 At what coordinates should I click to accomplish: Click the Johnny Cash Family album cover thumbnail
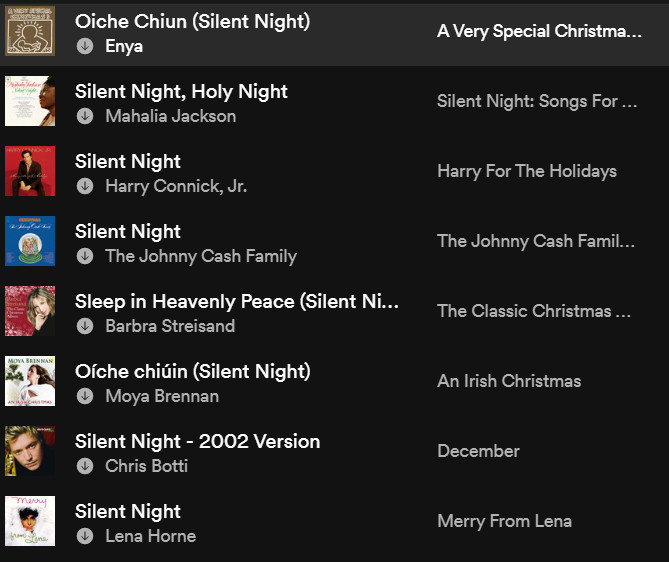tap(30, 241)
